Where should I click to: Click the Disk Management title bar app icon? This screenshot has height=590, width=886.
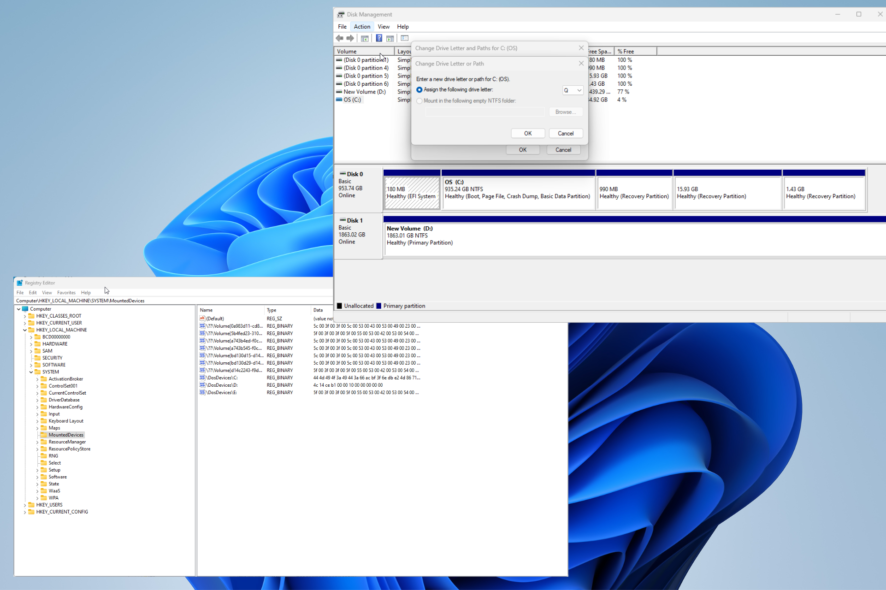[x=341, y=15]
